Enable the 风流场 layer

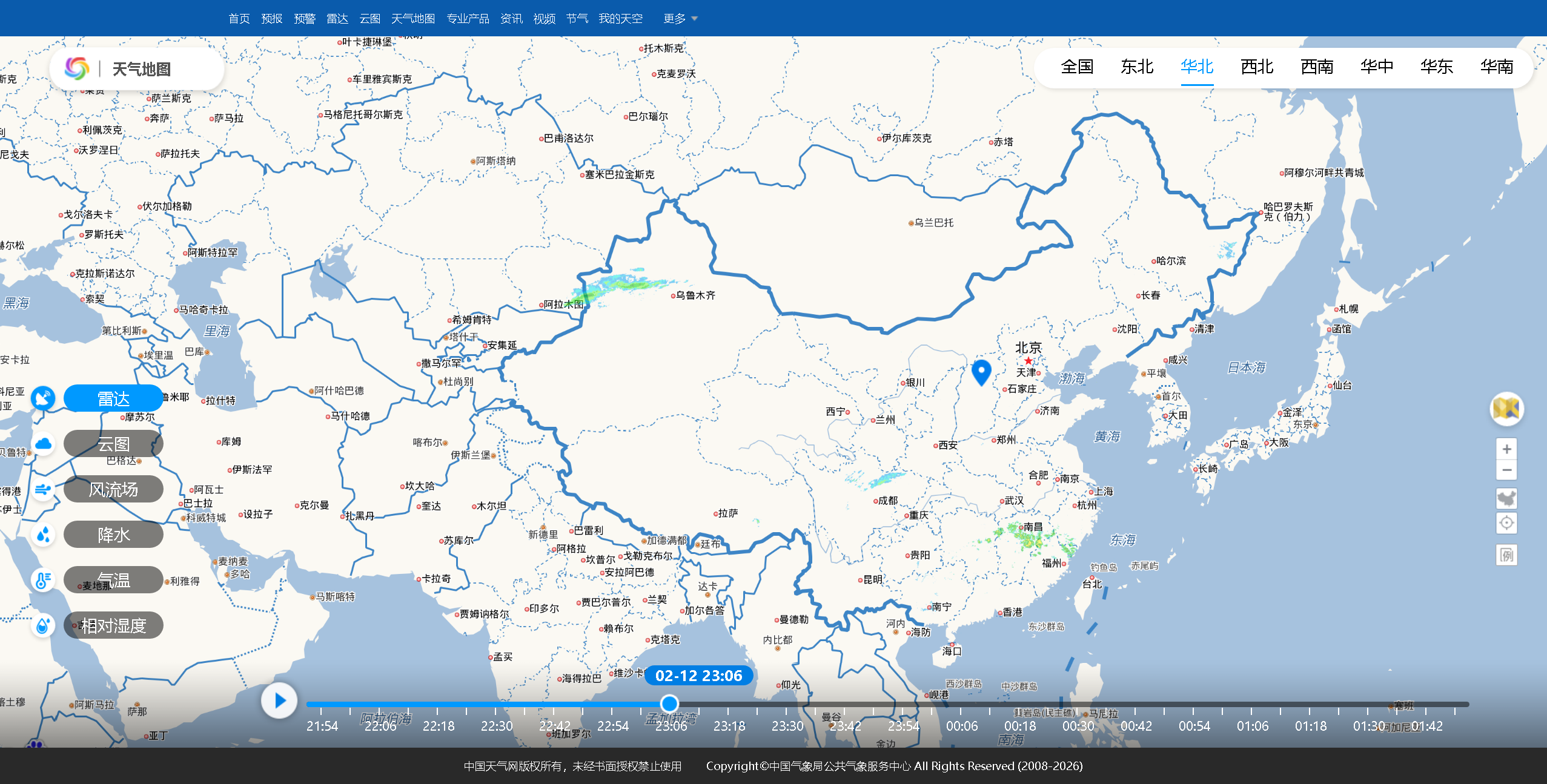[x=113, y=489]
